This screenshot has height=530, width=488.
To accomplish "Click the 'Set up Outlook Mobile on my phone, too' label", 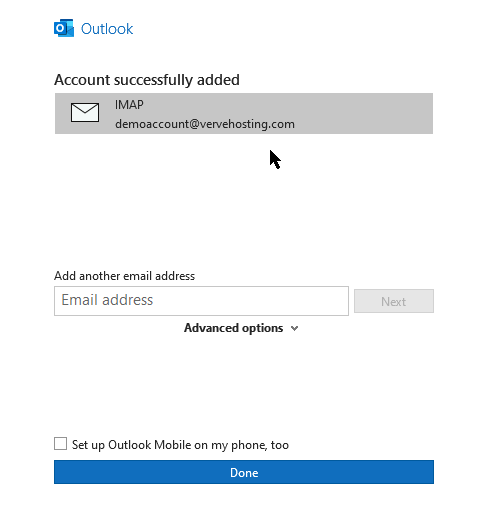I will (180, 445).
